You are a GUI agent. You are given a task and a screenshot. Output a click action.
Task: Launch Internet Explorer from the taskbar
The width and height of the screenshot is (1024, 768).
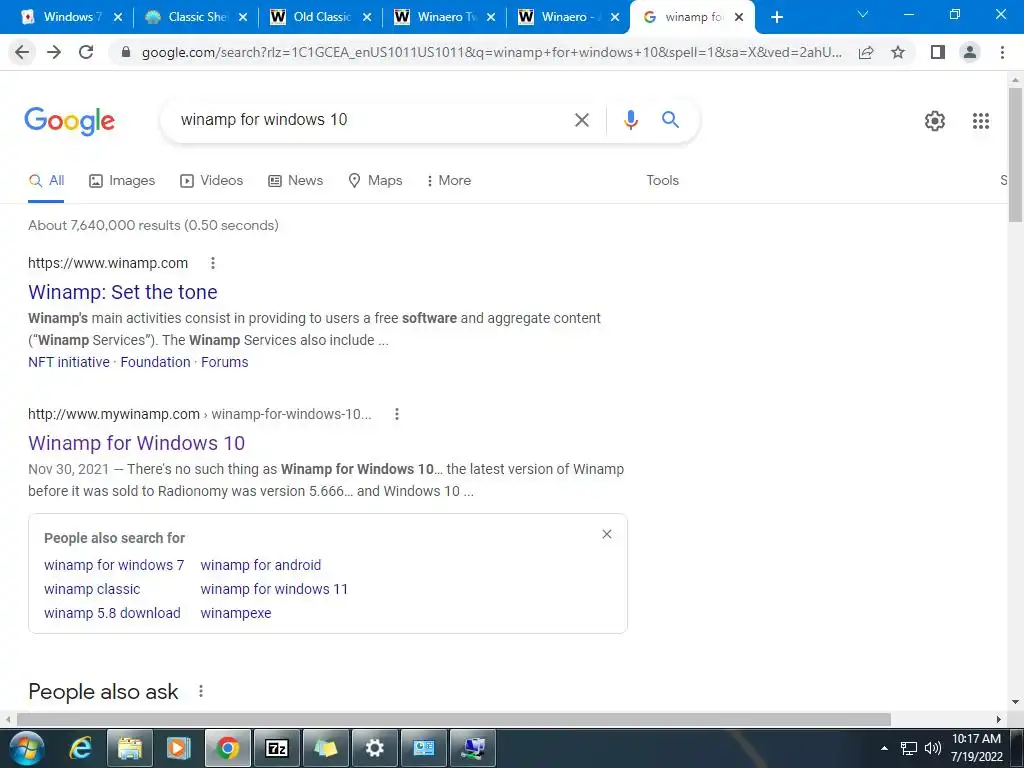[x=81, y=748]
